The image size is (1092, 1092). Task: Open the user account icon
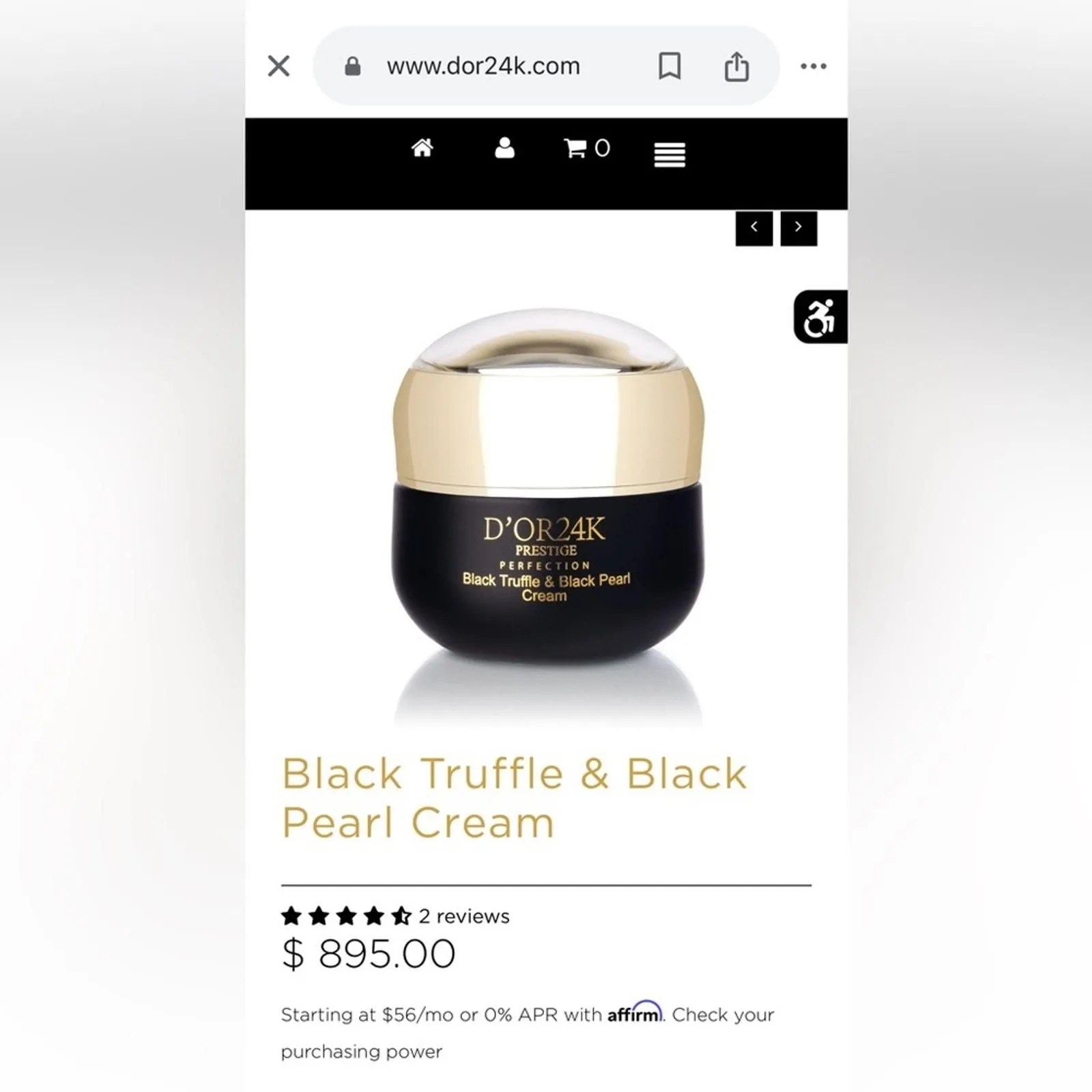point(504,147)
